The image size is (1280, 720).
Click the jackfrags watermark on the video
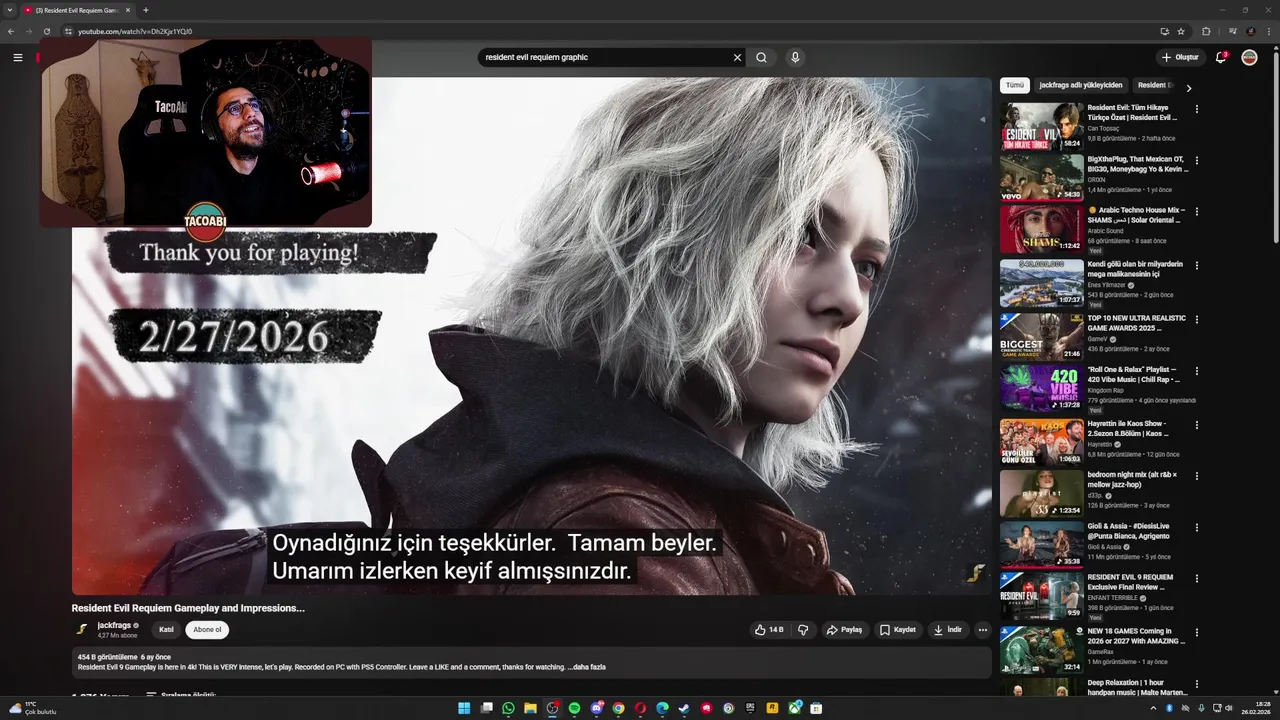click(x=976, y=573)
